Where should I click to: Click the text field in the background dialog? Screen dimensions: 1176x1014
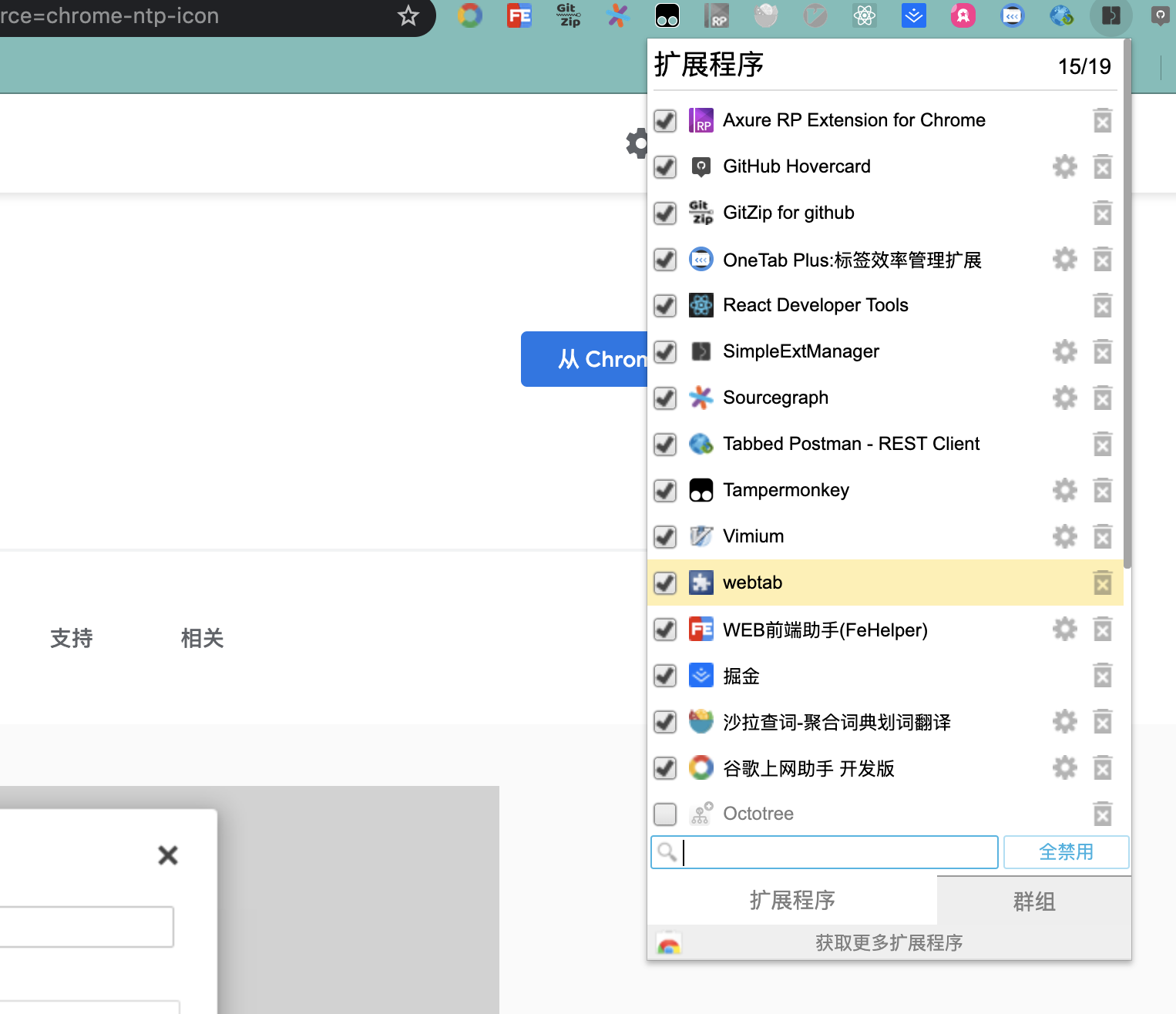point(86,926)
